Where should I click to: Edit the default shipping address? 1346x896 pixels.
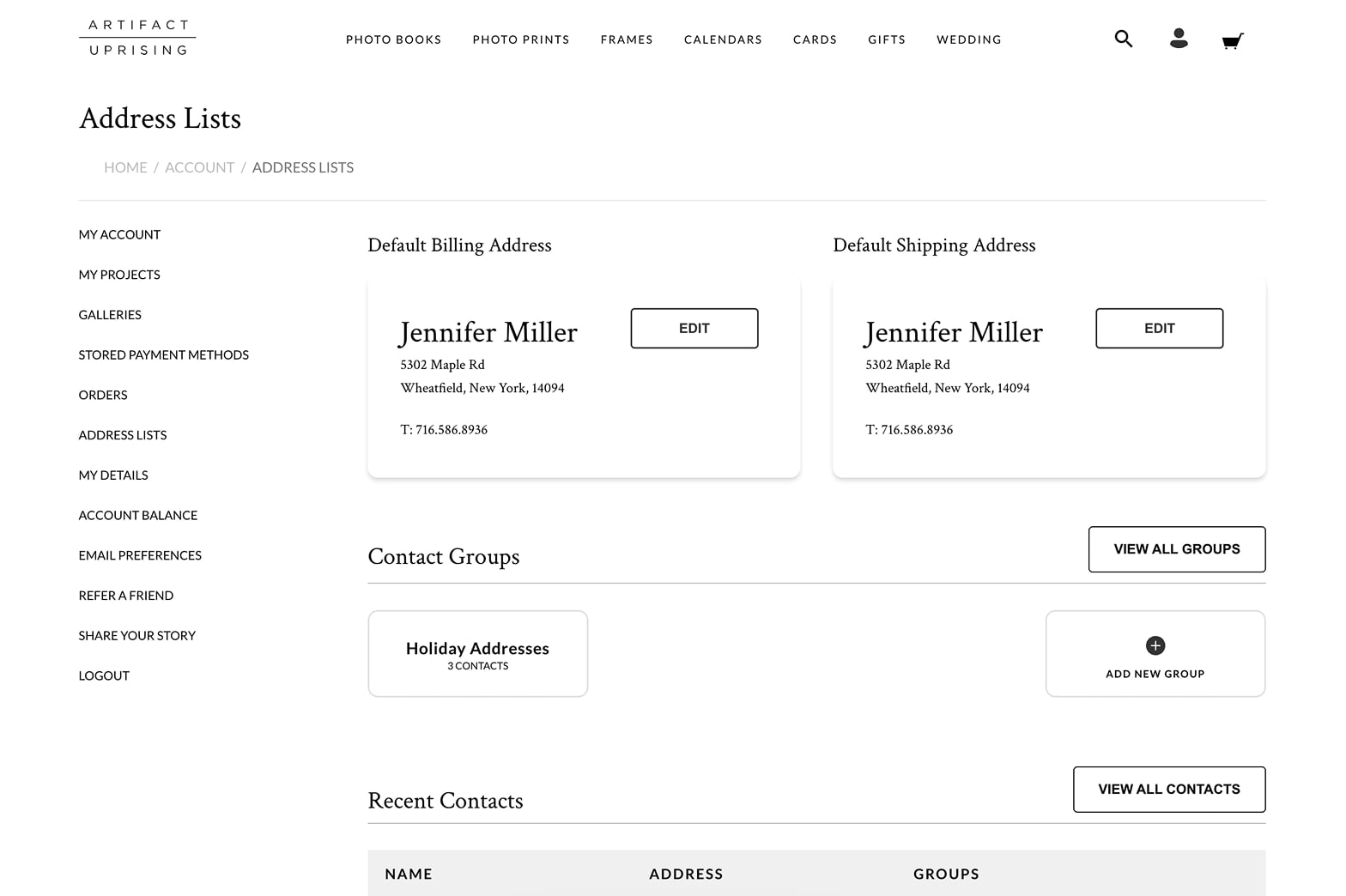(1159, 328)
